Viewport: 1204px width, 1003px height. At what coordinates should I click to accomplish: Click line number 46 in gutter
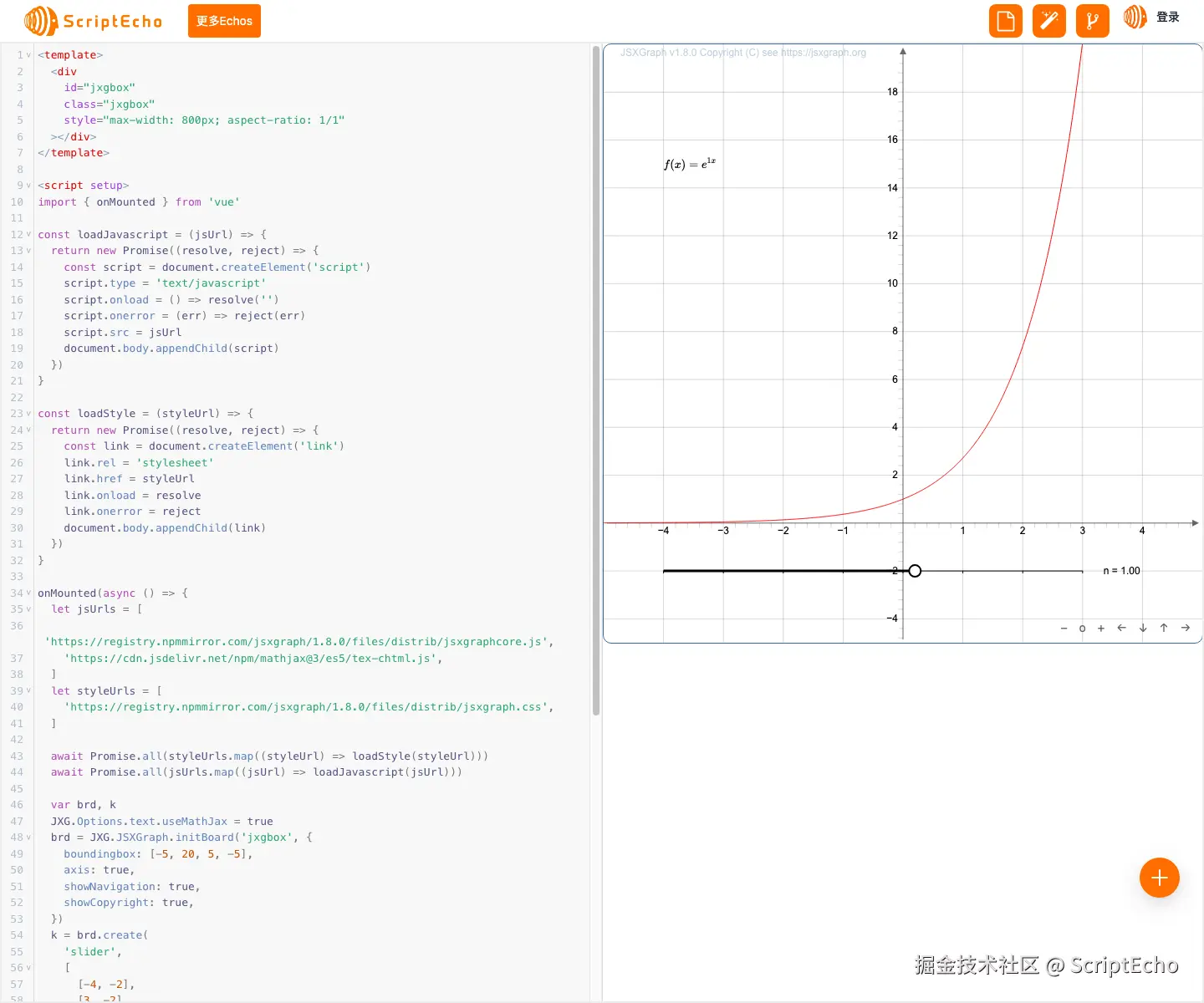coord(17,805)
